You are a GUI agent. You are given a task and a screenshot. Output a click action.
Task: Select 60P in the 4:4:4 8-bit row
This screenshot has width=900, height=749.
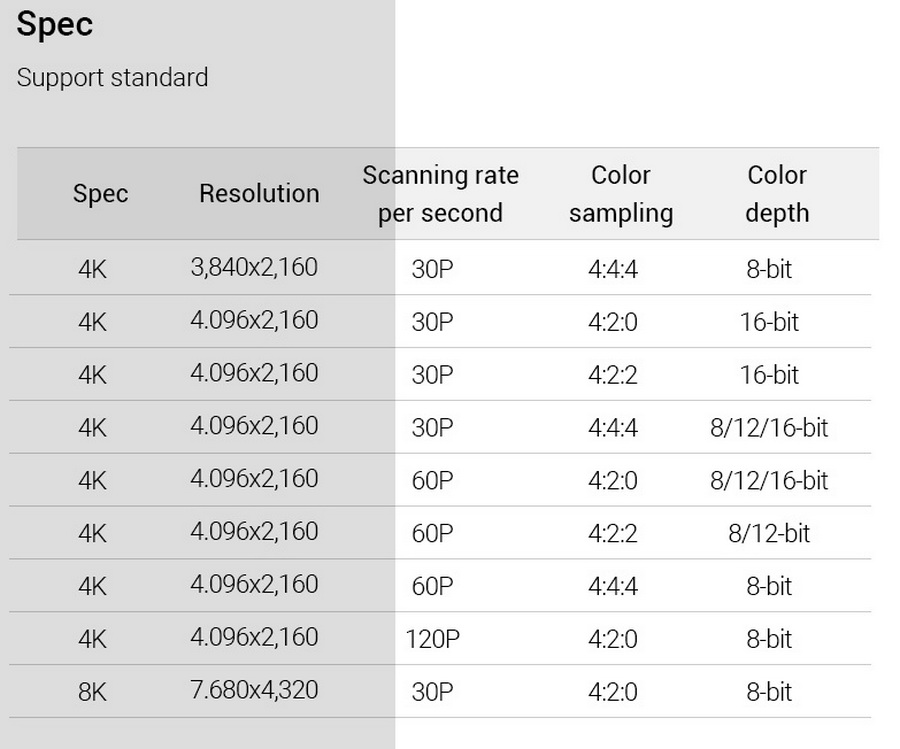coord(432,585)
